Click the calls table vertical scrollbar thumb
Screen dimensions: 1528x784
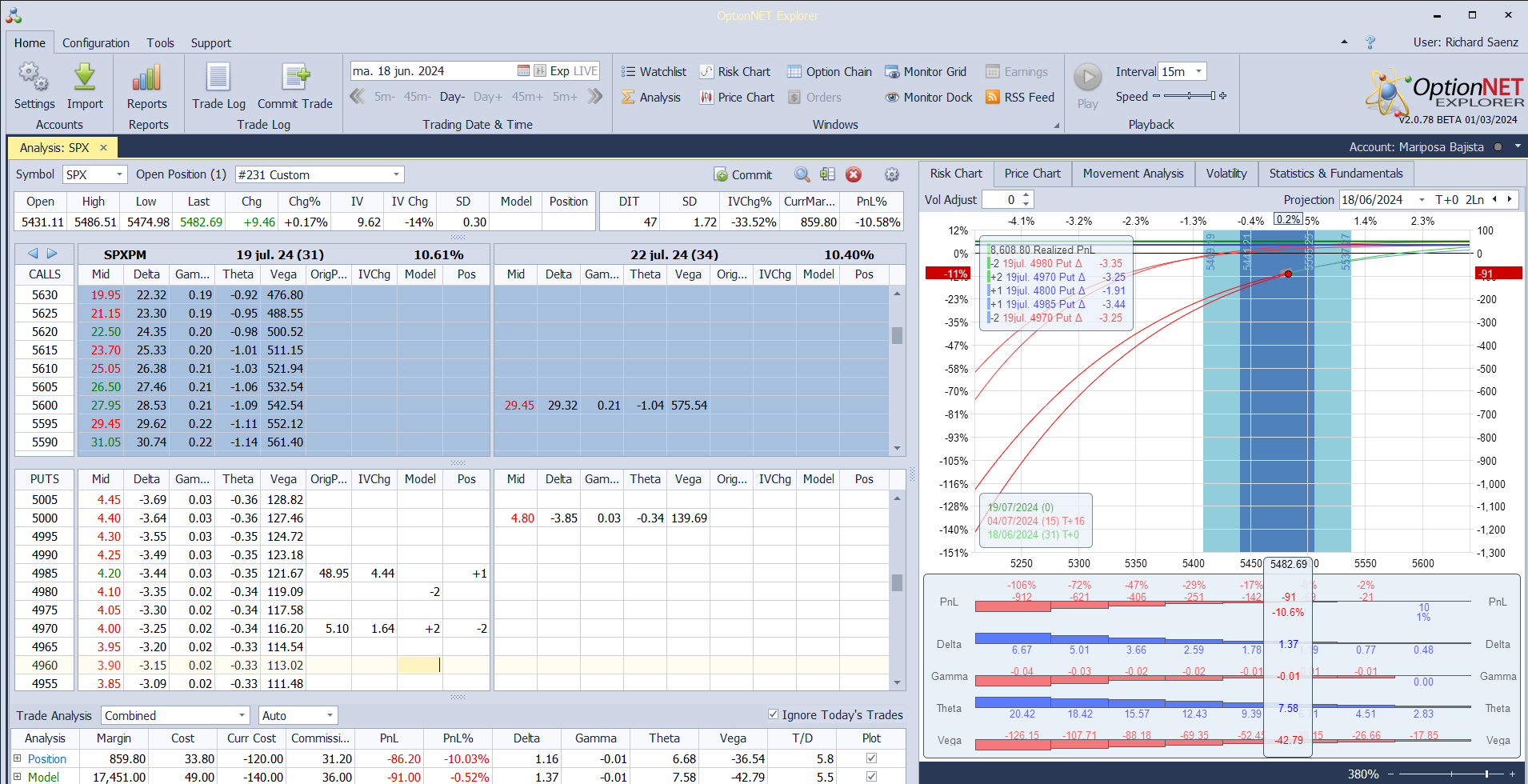[x=897, y=335]
